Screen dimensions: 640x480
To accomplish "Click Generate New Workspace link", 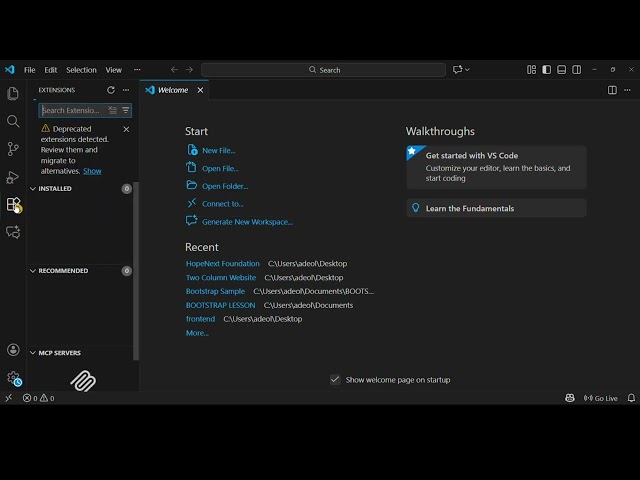I will (247, 222).
